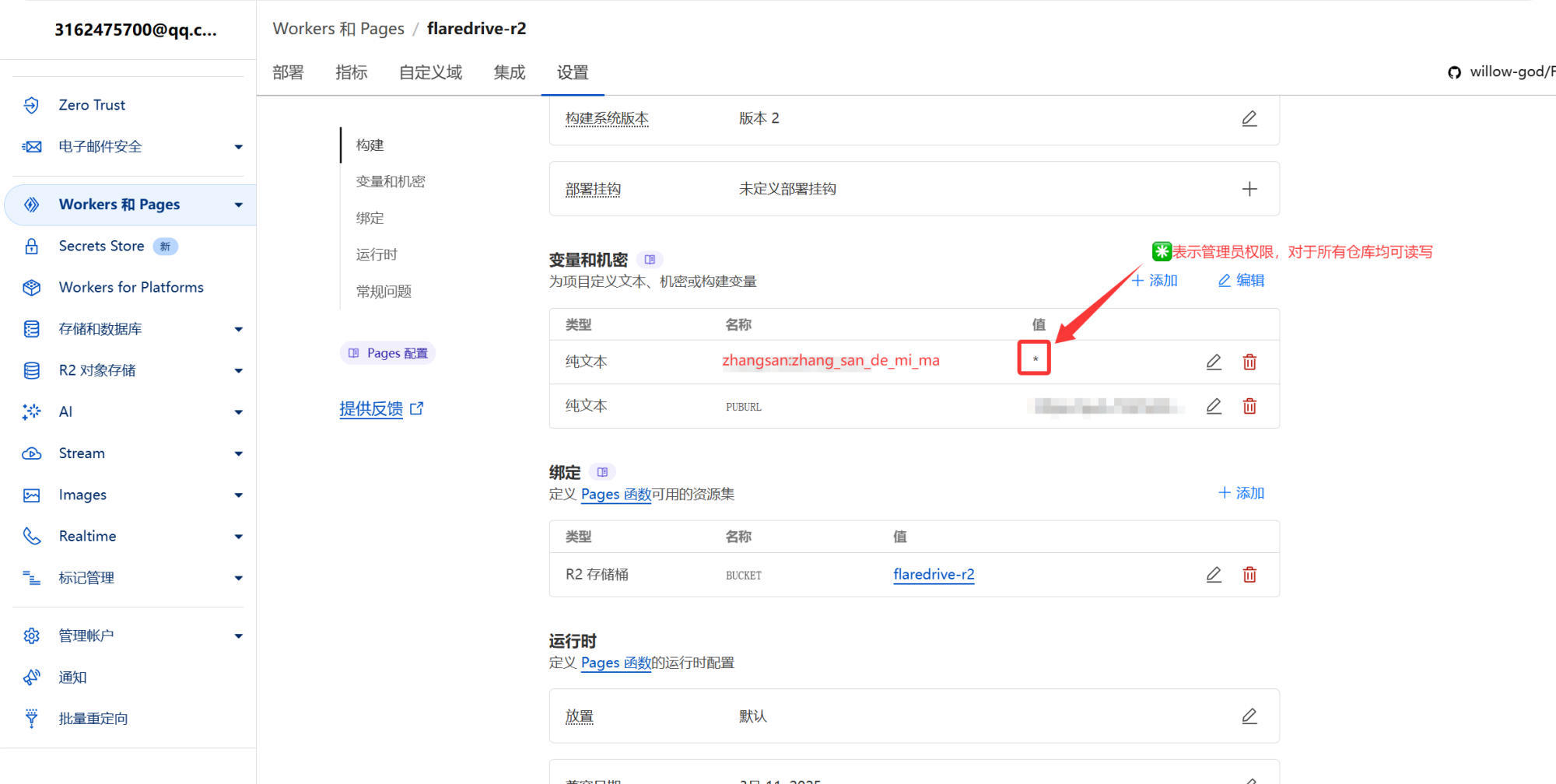Viewport: 1556px width, 784px height.
Task: Add a 部署挂钩 with plus icon
Action: [1249, 189]
